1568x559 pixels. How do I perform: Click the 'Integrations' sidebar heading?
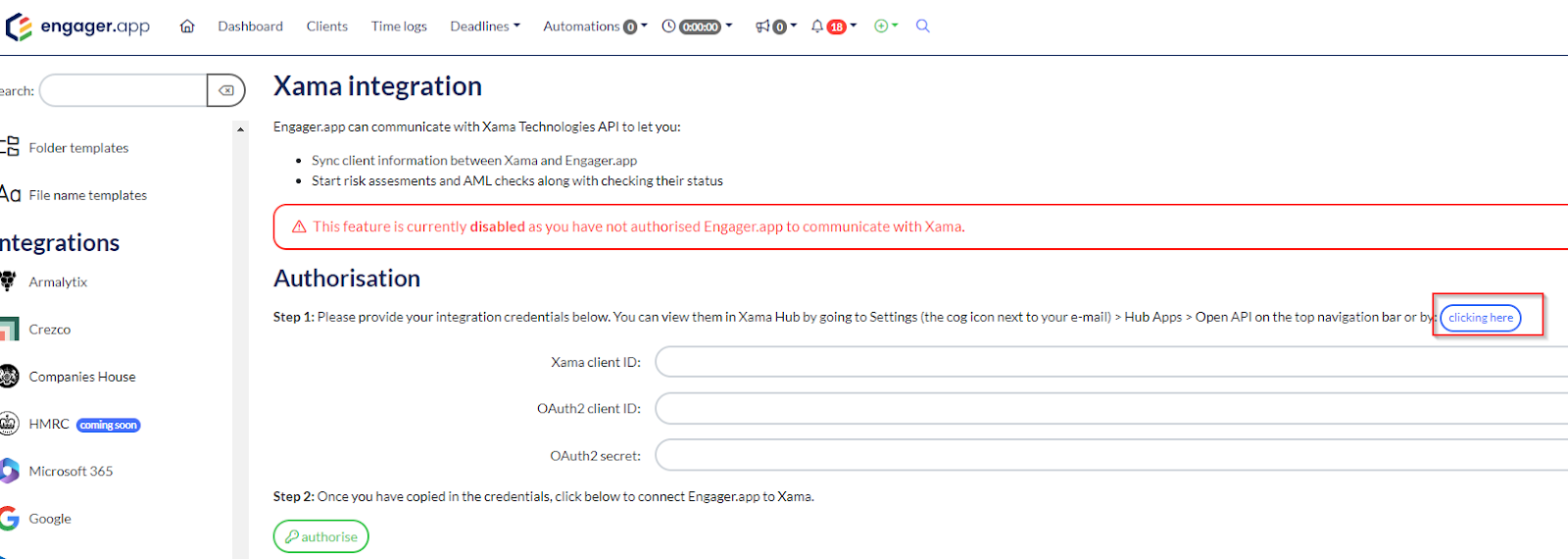coord(60,242)
